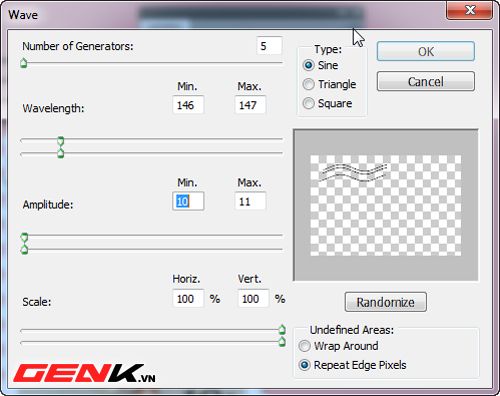The width and height of the screenshot is (500, 396).
Task: Click the Amplitude label text
Action: 48,204
